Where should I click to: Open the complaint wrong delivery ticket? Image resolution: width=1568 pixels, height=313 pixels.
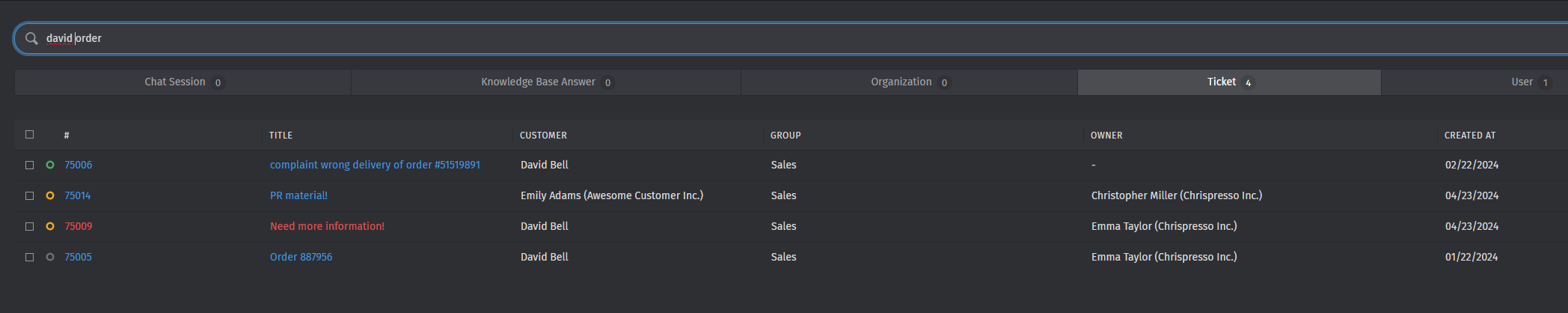(375, 165)
